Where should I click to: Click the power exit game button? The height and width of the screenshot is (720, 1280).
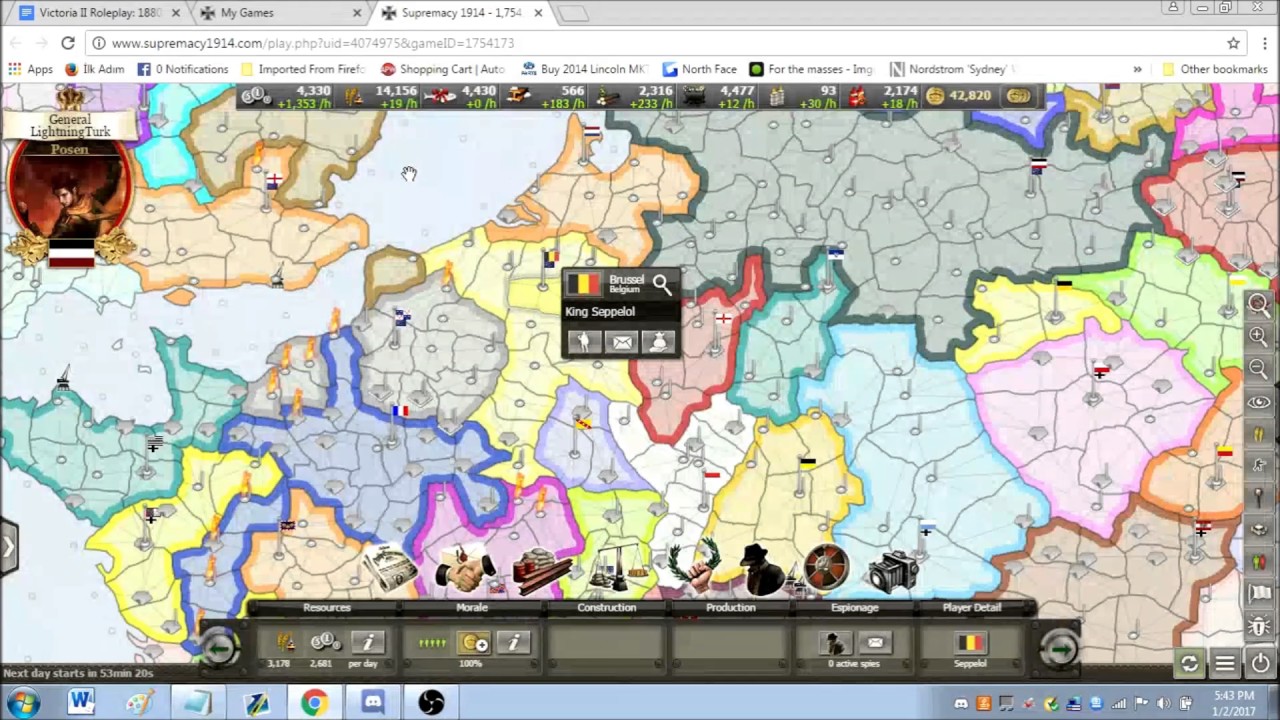coord(1260,663)
